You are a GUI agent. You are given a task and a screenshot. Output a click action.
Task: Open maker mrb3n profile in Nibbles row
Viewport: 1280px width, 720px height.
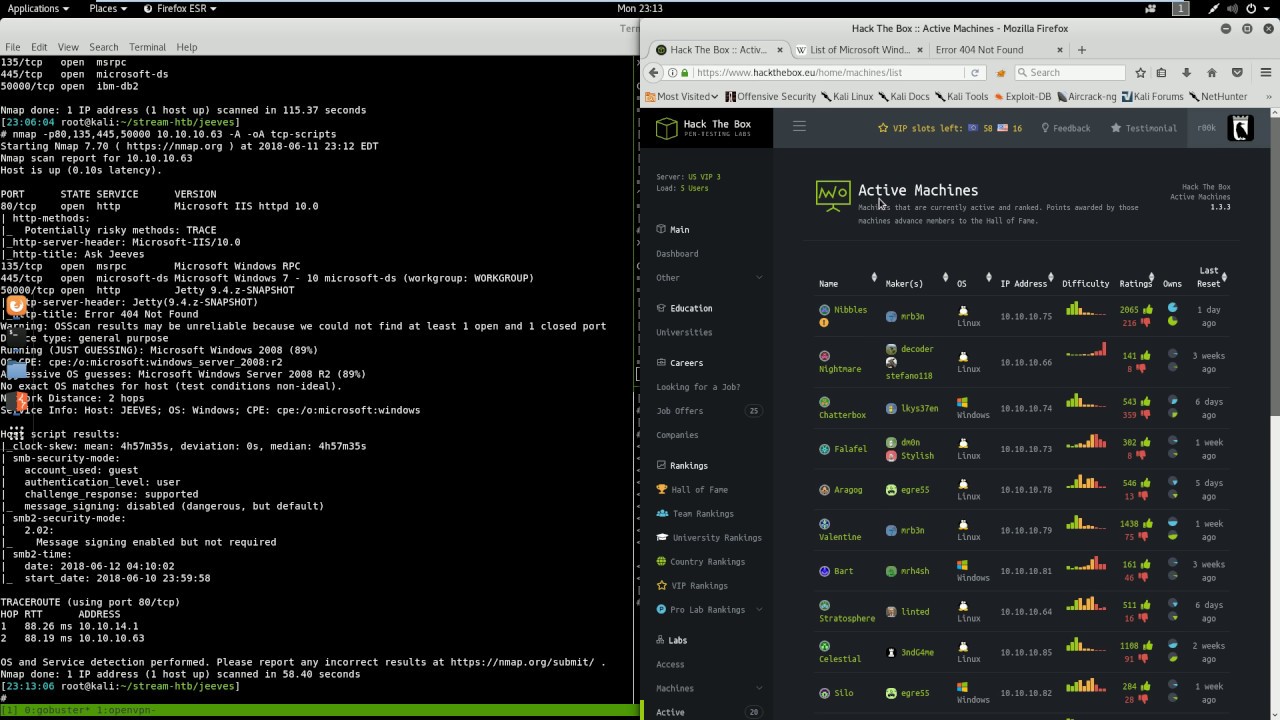(912, 316)
